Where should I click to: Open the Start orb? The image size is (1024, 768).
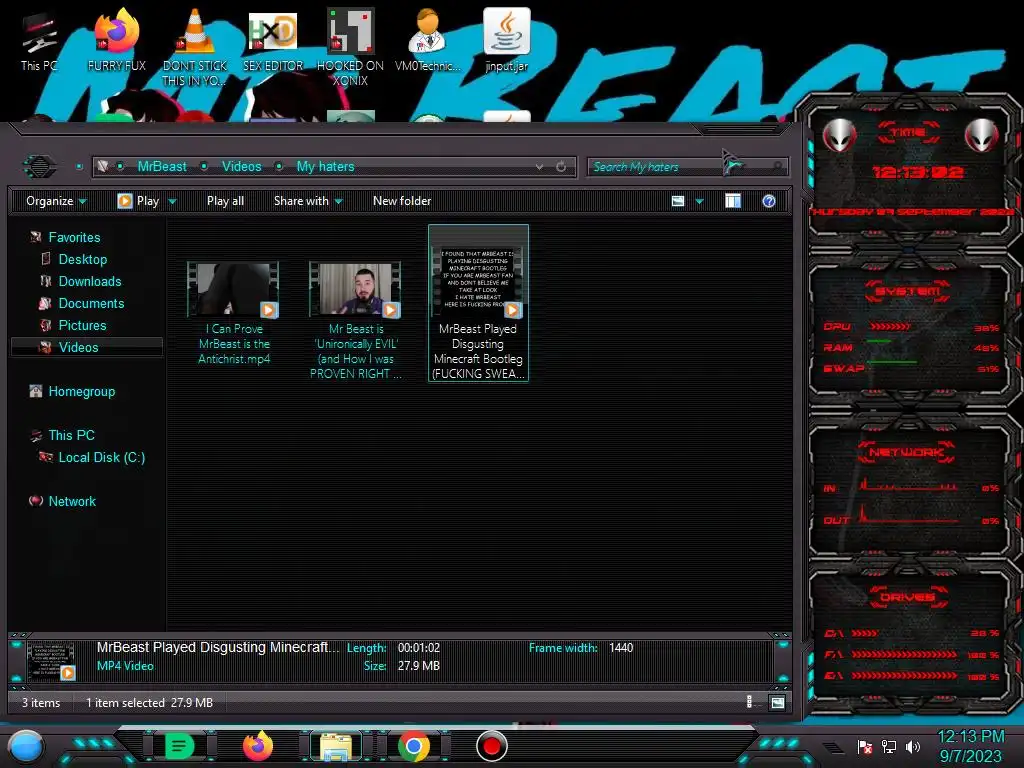(25, 746)
